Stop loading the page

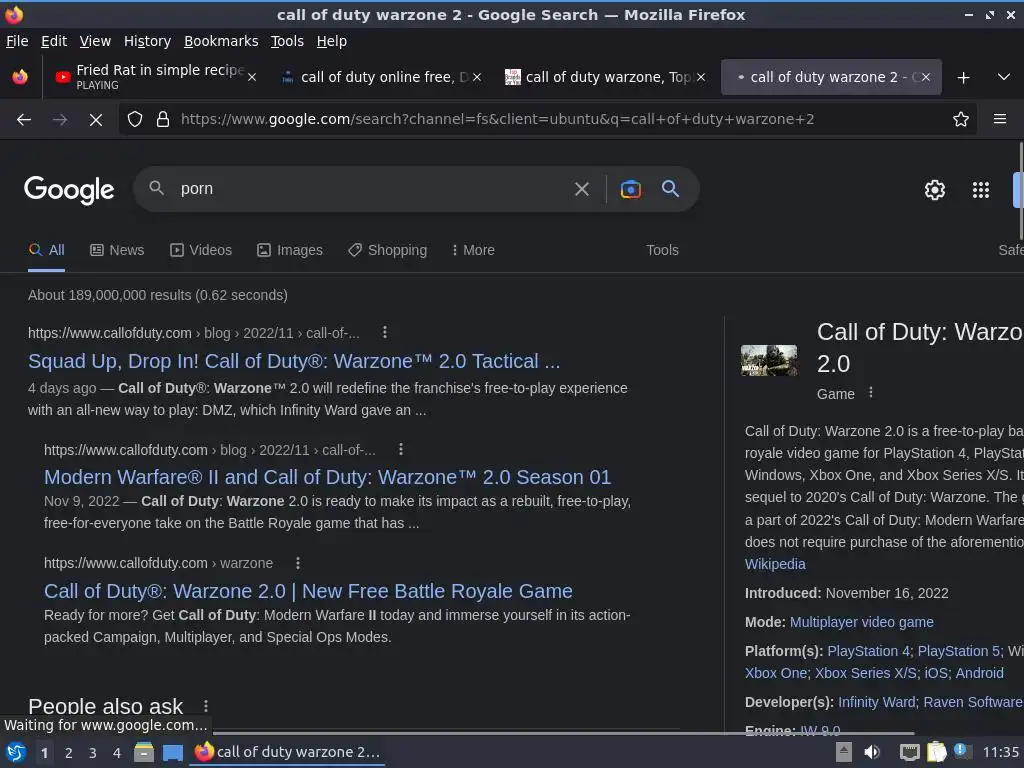[95, 120]
